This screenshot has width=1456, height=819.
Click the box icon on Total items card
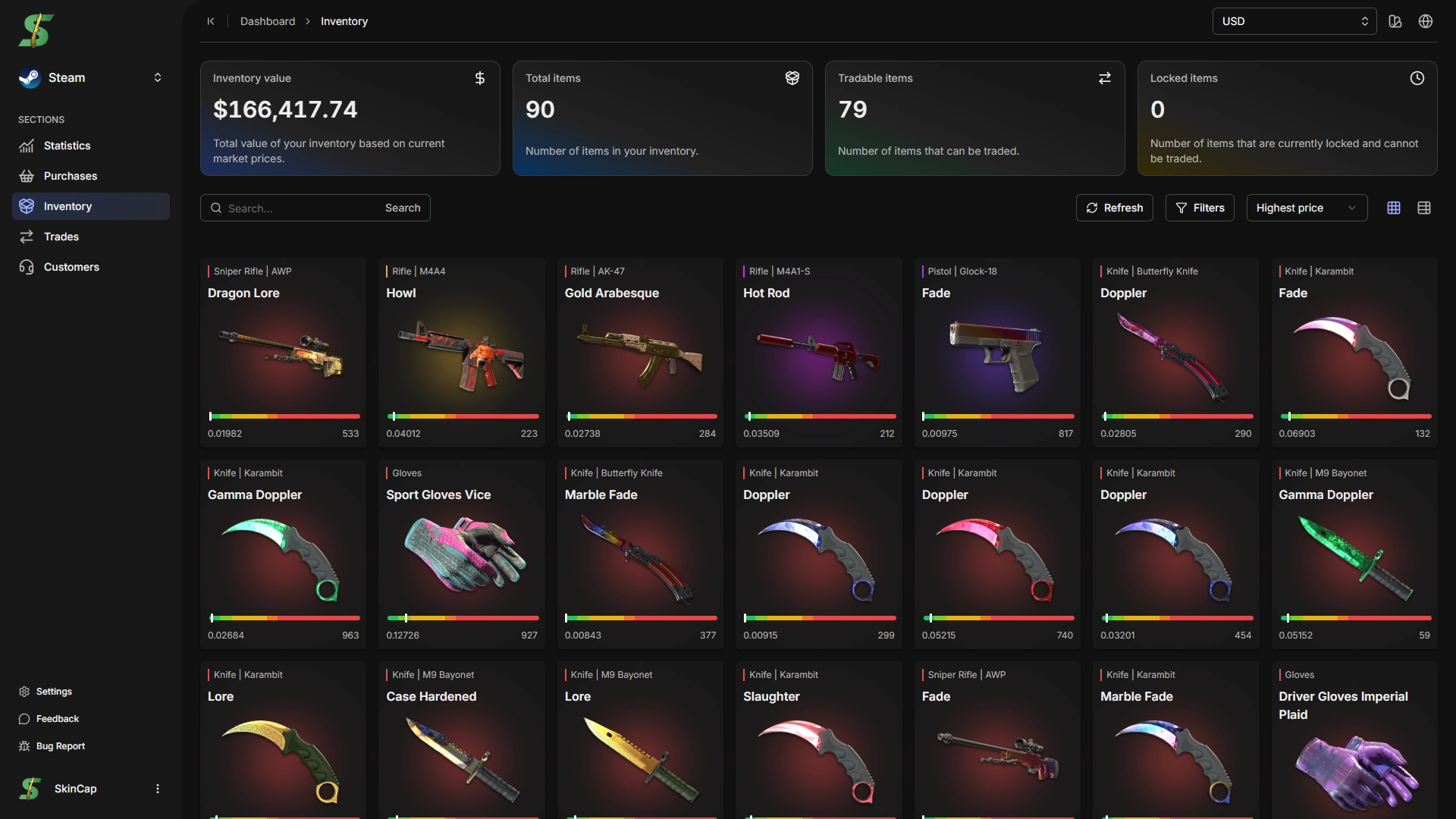coord(792,78)
